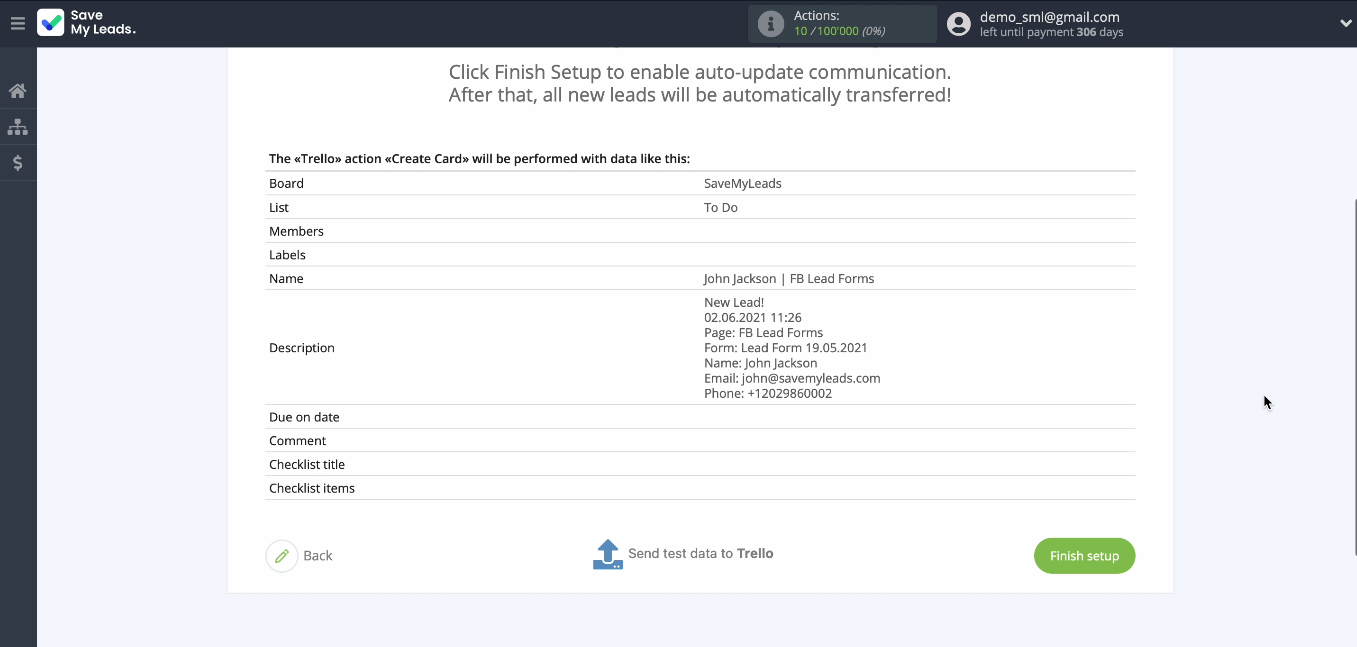The height and width of the screenshot is (647, 1357).
Task: Click 'New Lead!' description line
Action: [x=734, y=302]
